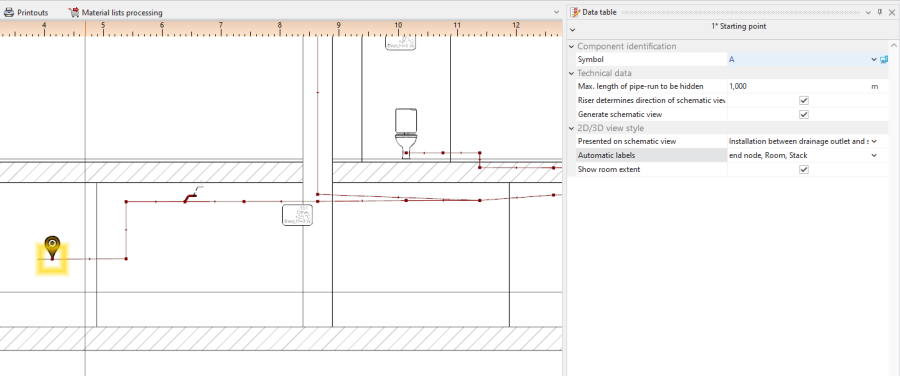Click the Material lists processing cart icon

pyautogui.click(x=73, y=12)
